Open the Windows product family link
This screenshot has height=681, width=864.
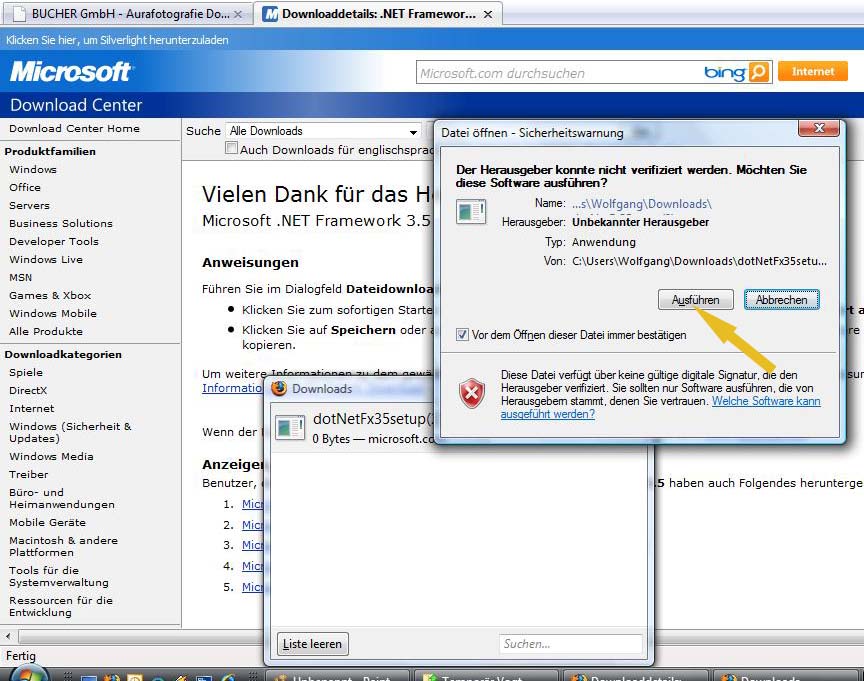coord(33,170)
